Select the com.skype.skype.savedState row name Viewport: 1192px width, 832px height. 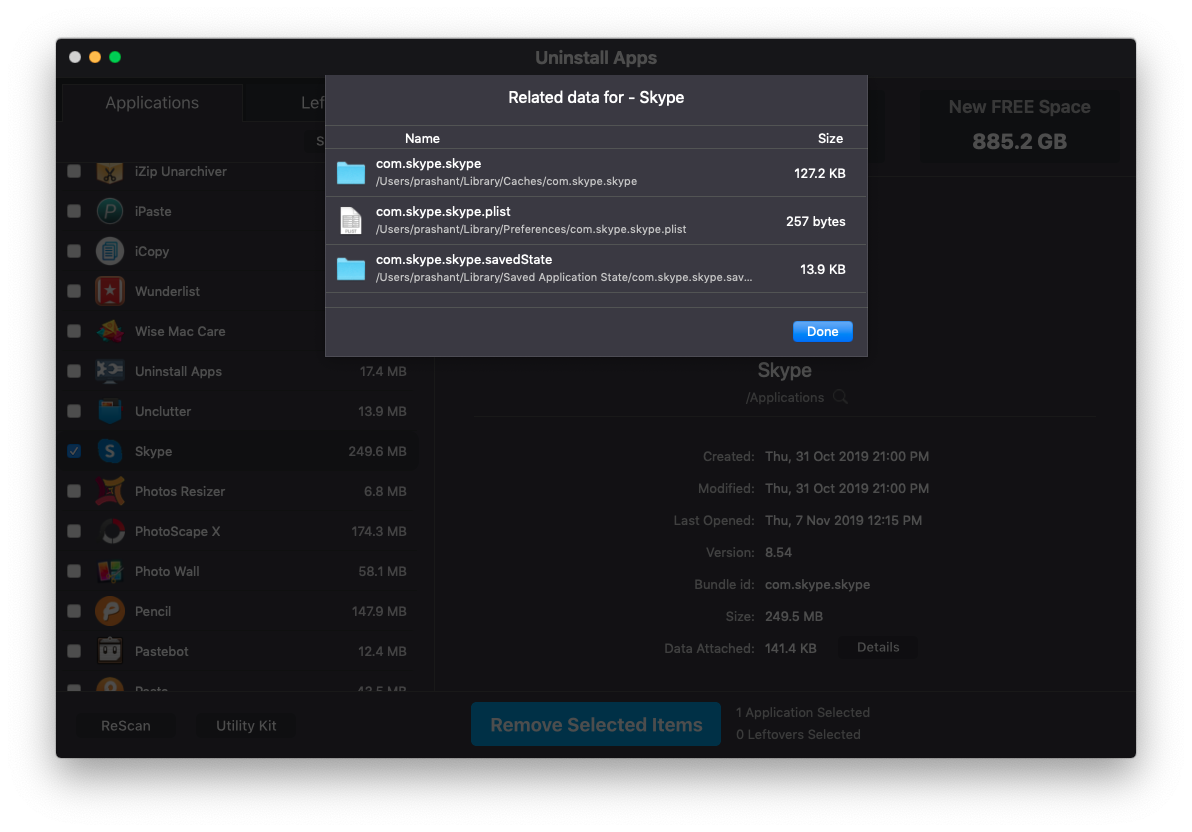tap(464, 259)
